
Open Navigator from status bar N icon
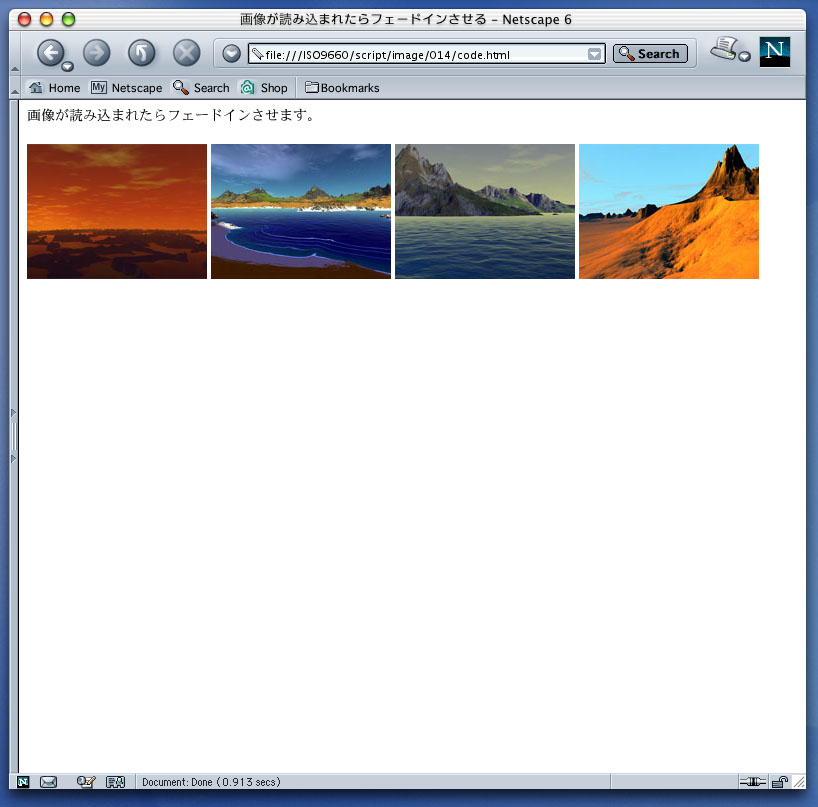23,781
